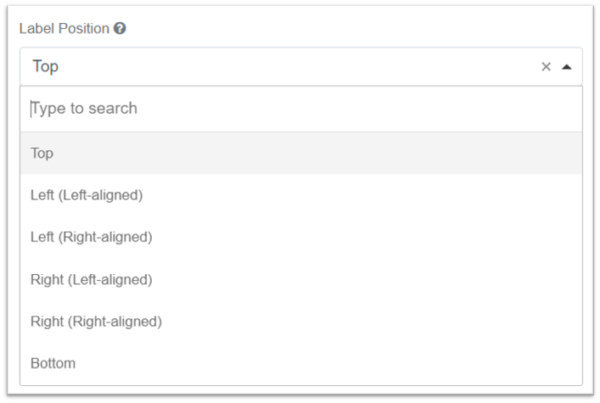Click the Label Position combo box field
This screenshot has height=403, width=600.
301,67
